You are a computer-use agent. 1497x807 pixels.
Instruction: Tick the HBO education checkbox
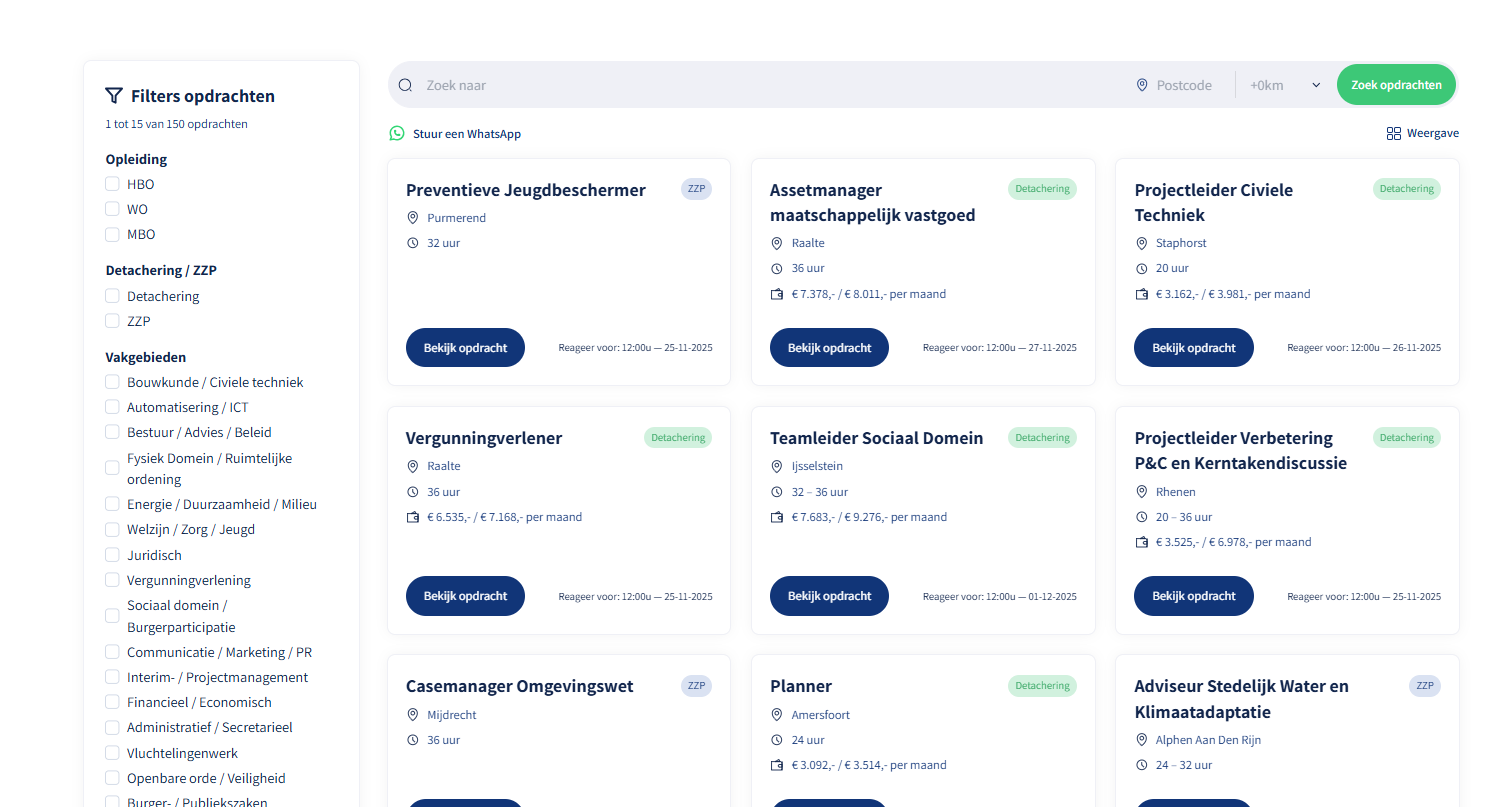113,184
